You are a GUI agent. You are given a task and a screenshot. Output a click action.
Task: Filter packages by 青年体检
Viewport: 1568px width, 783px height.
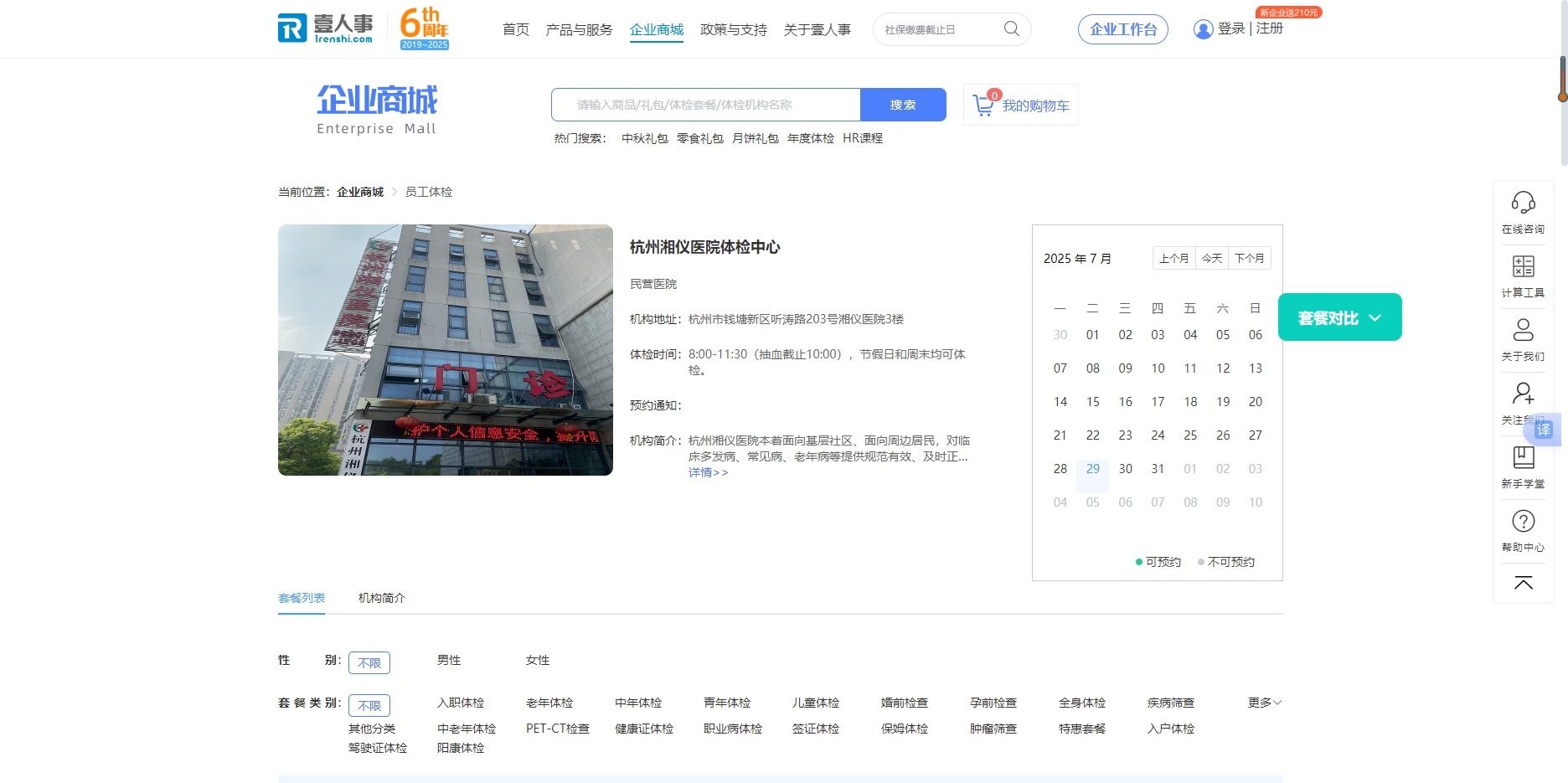tap(727, 703)
